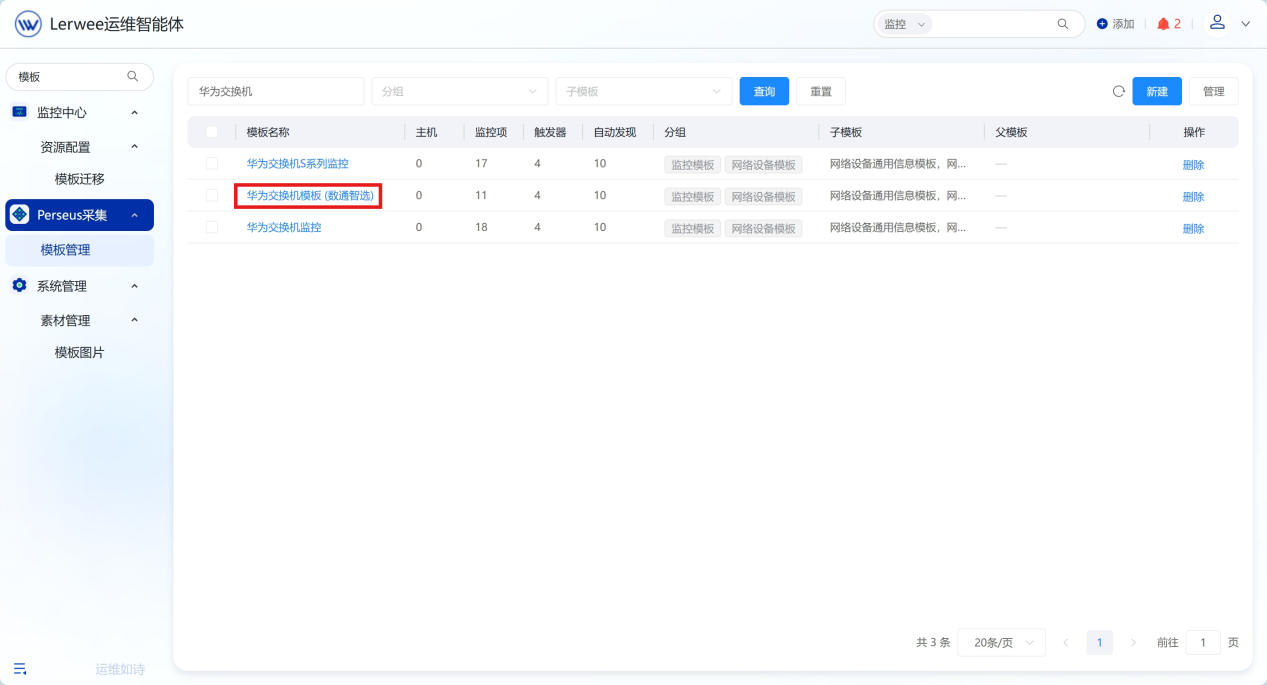Screen dimensions: 1267x685
Task: Open the 子模板 filter dropdown
Action: [x=644, y=91]
